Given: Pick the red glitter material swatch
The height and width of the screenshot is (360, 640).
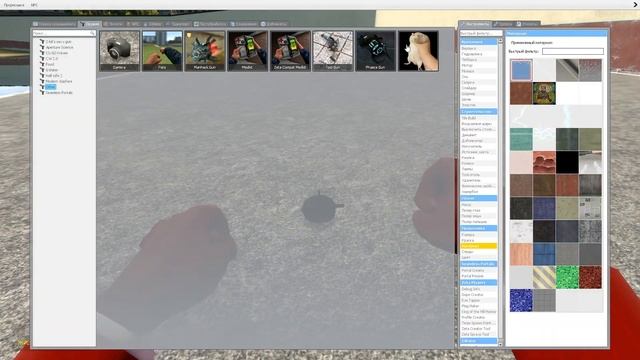Looking at the screenshot, I should pos(590,277).
